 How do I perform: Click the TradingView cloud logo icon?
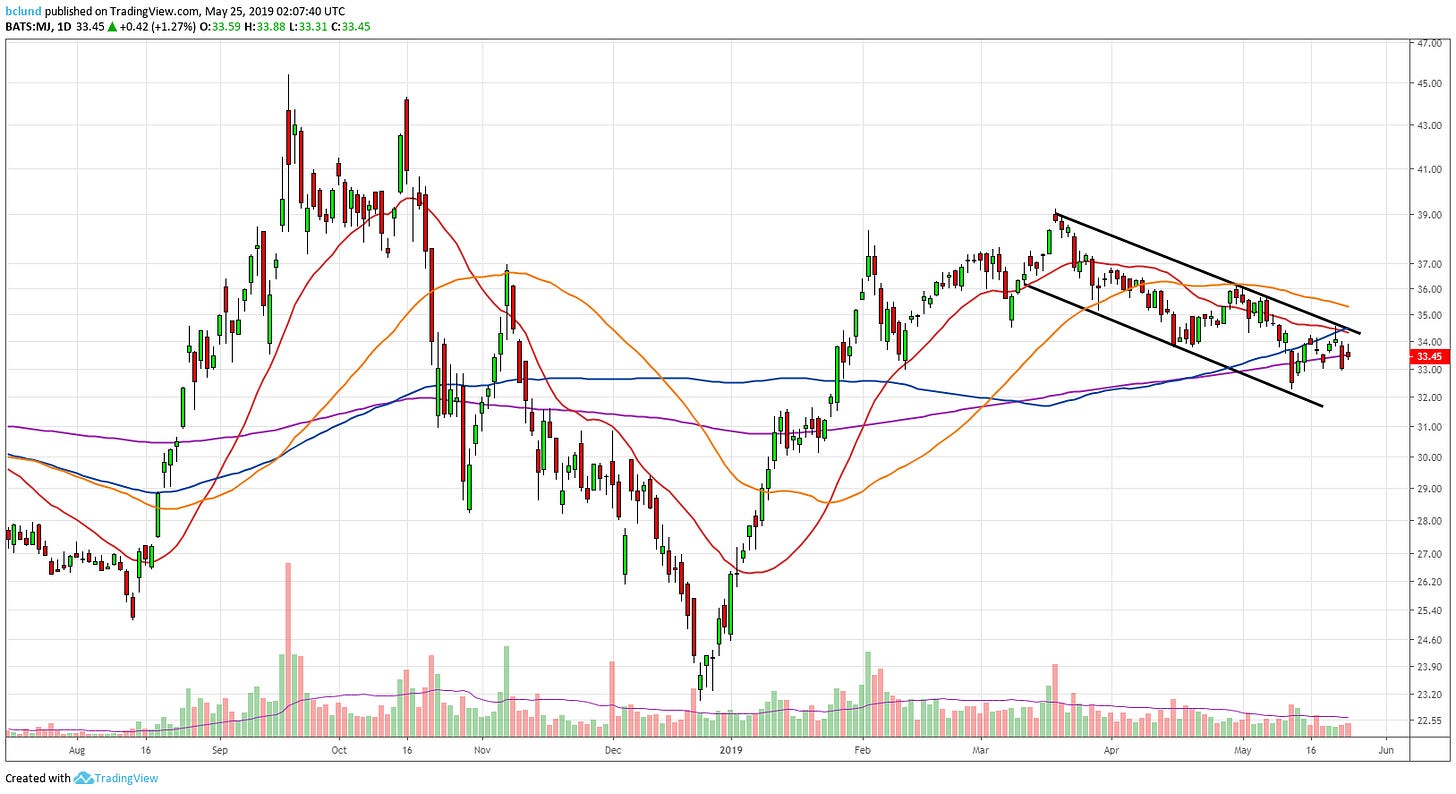point(83,778)
